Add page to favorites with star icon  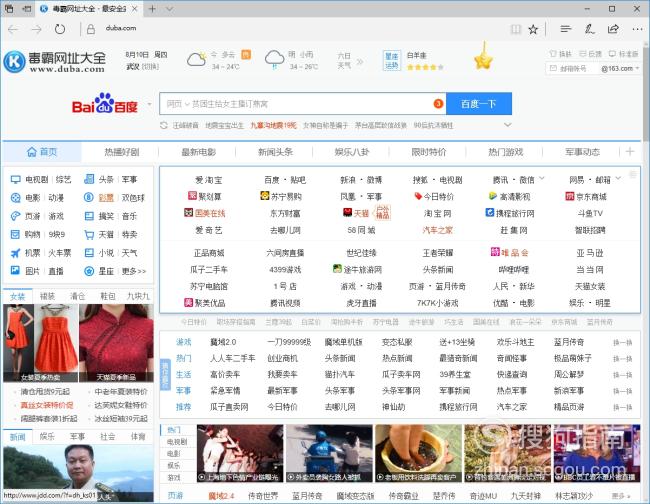(533, 29)
